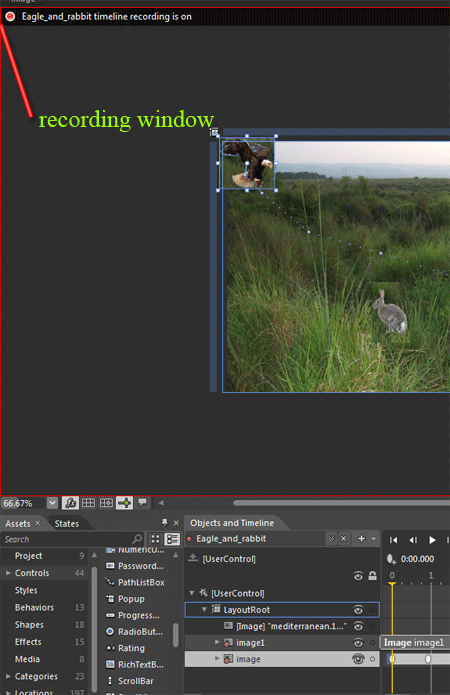
Task: Expand the image1 tree node
Action: click(x=217, y=642)
